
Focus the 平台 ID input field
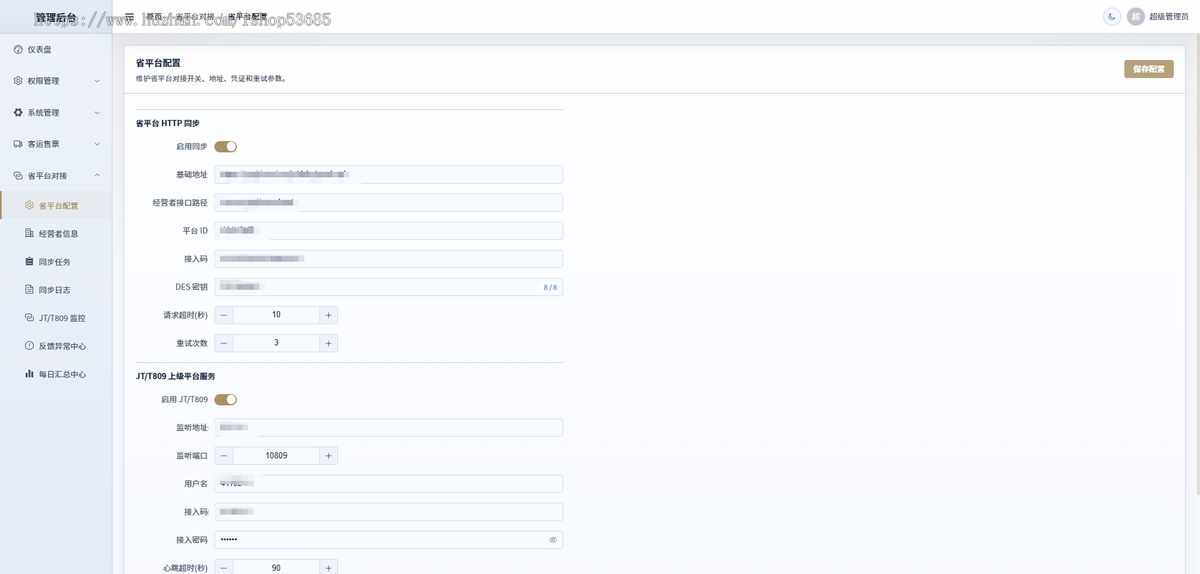pyautogui.click(x=389, y=231)
